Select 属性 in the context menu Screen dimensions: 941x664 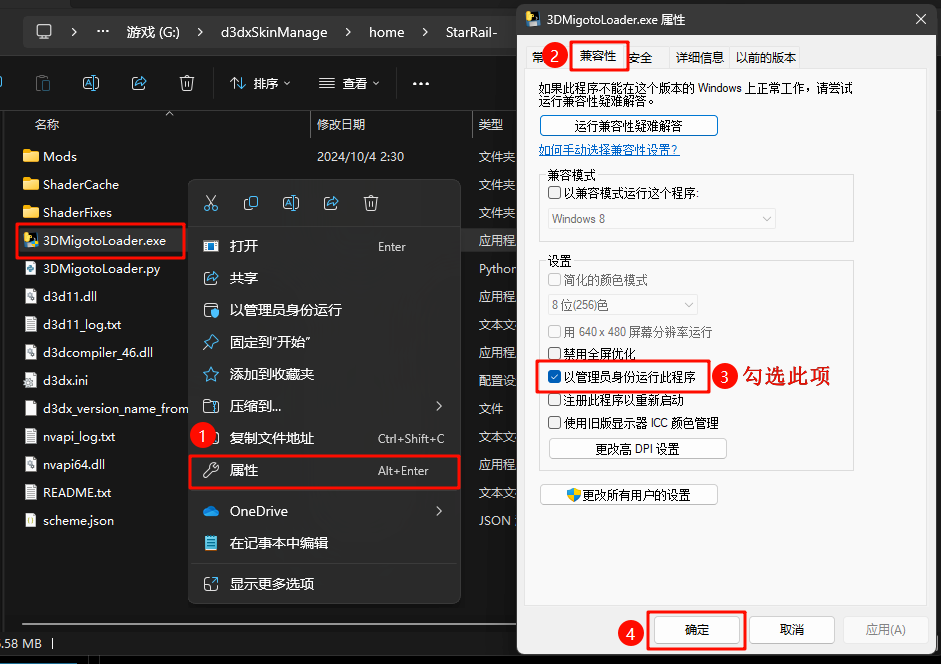324,471
